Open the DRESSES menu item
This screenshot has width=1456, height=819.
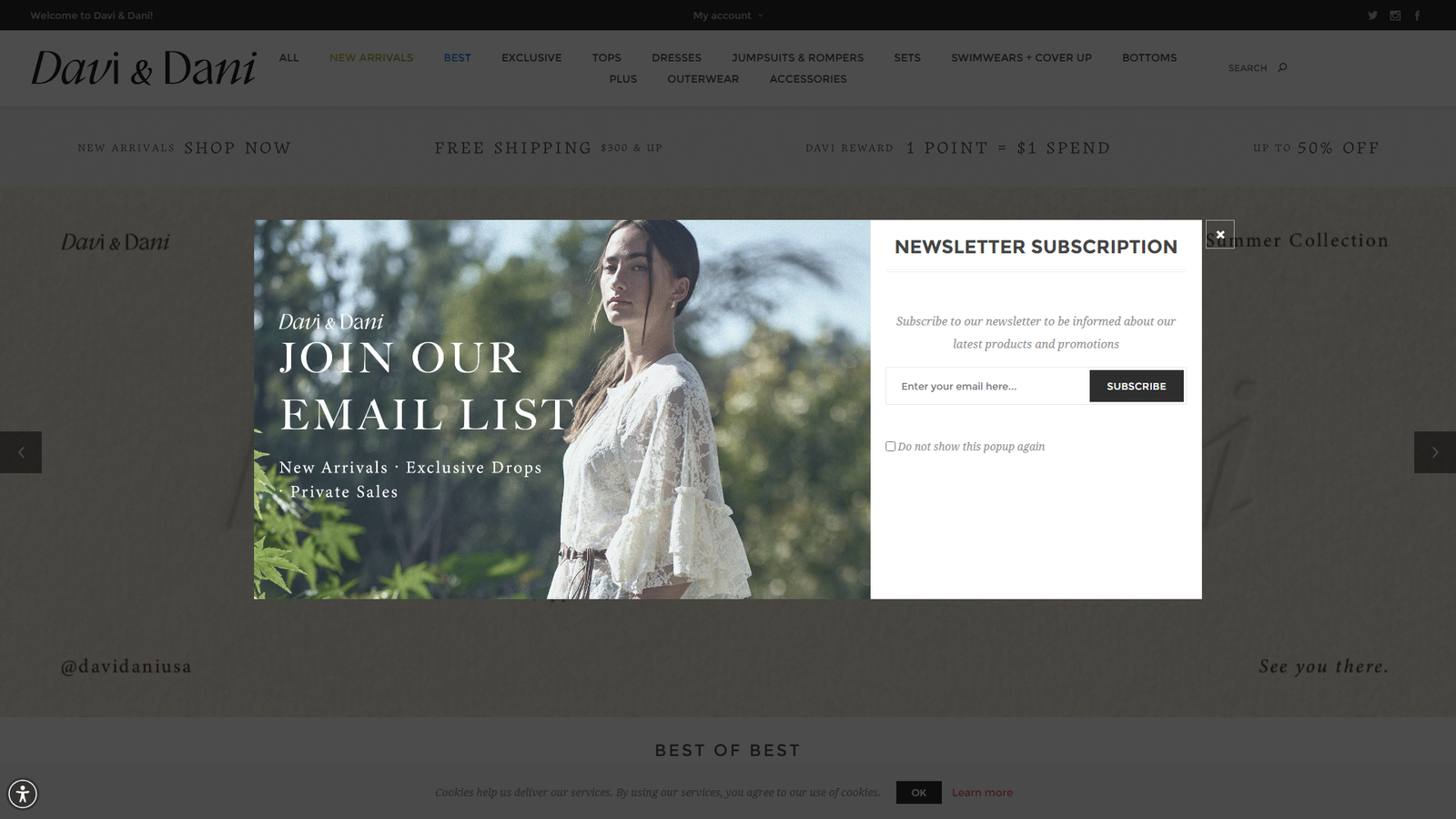pyautogui.click(x=676, y=57)
